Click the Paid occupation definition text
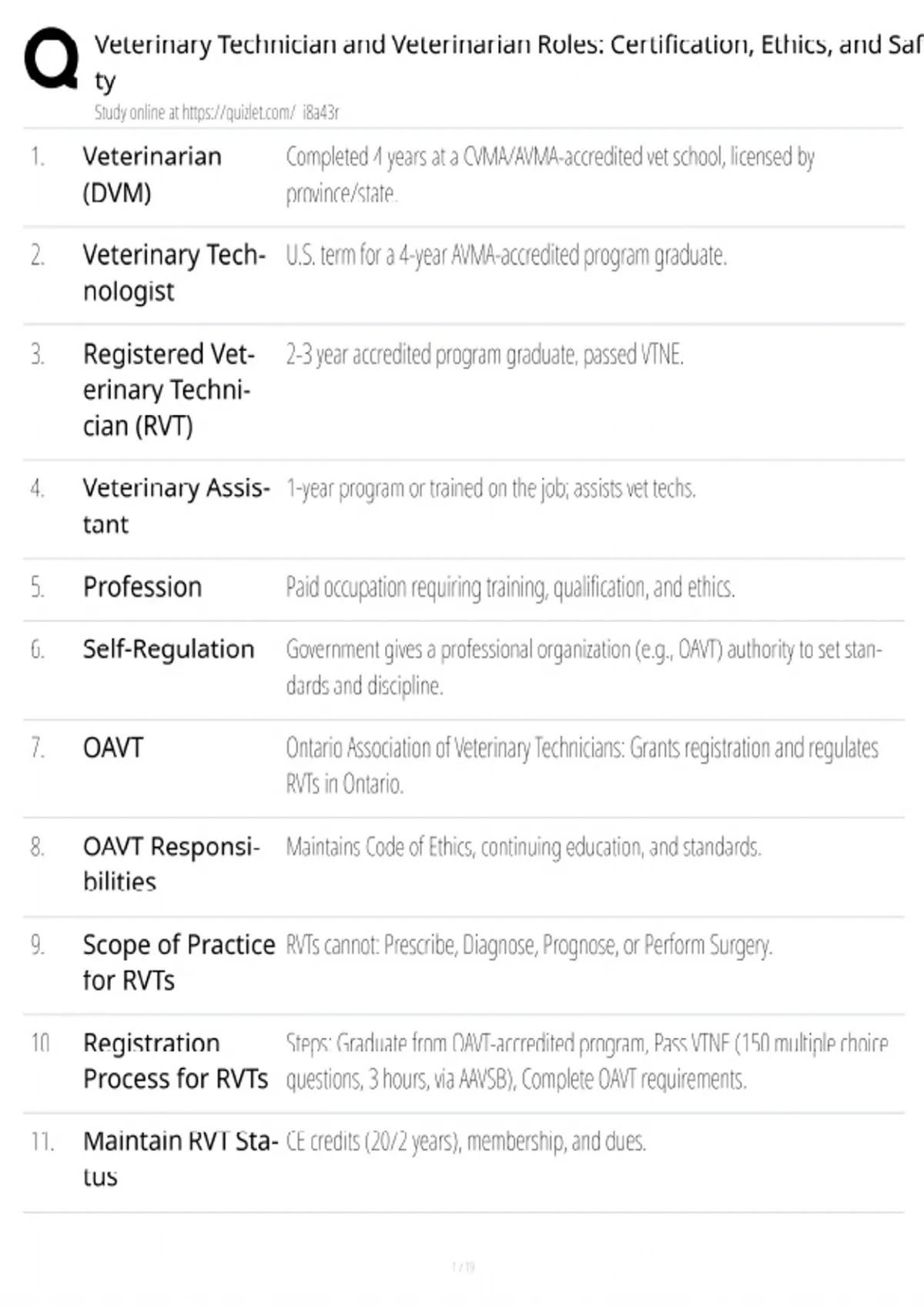The width and height of the screenshot is (924, 1309). click(511, 588)
